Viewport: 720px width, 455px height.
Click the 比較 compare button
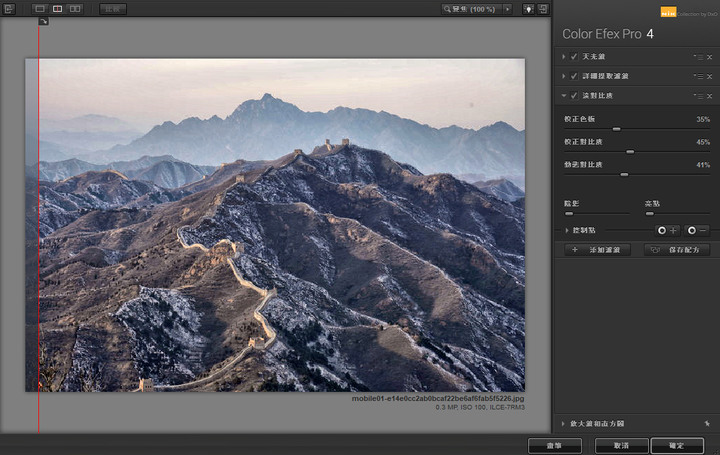(112, 9)
